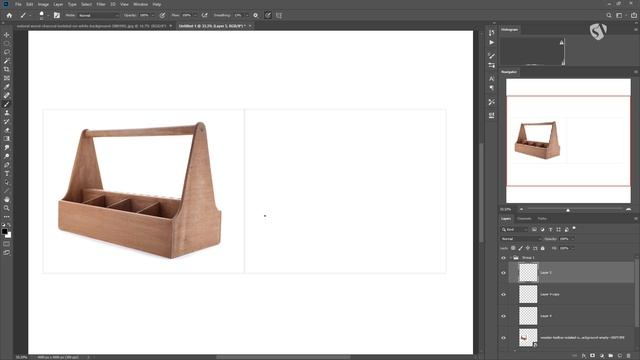This screenshot has height=360, width=640.
Task: Open Smoothing value dropdown
Action: 247,16
